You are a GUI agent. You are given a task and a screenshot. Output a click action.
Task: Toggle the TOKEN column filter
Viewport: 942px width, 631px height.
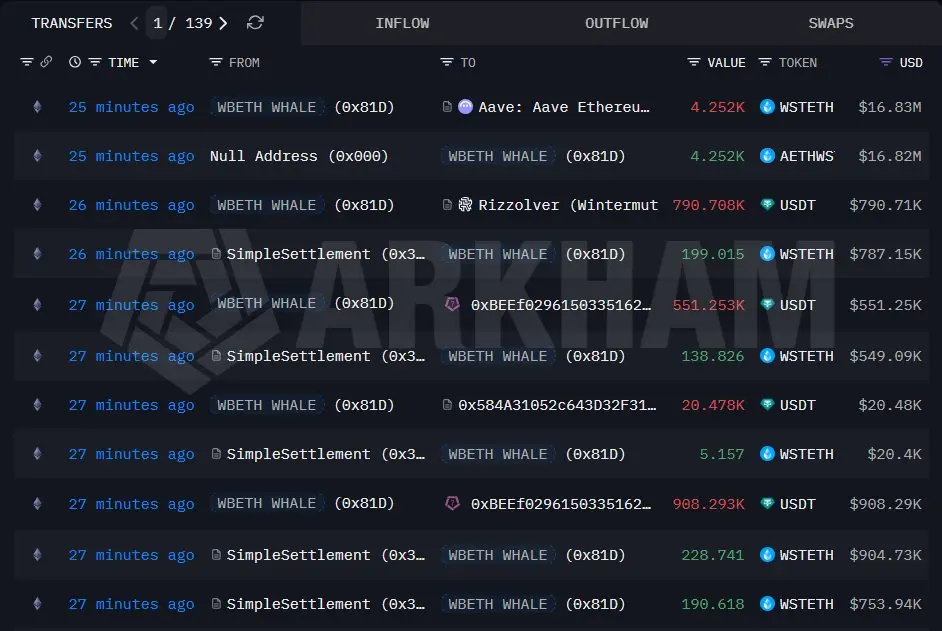click(765, 62)
